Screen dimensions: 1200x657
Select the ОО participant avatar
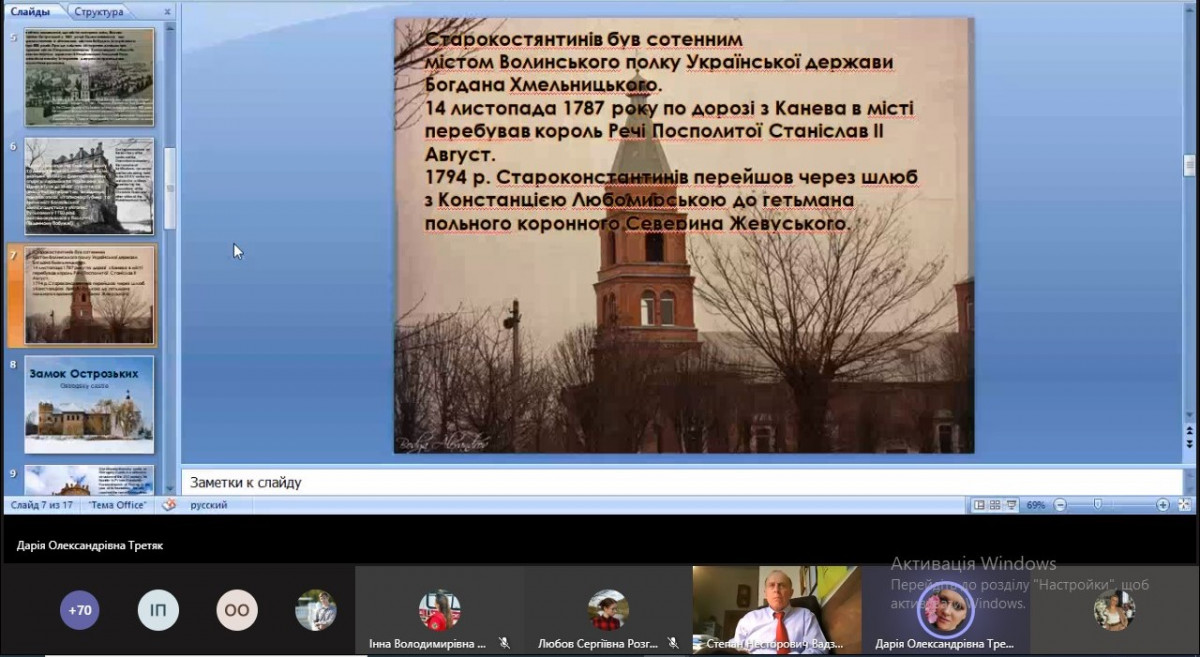pos(237,610)
